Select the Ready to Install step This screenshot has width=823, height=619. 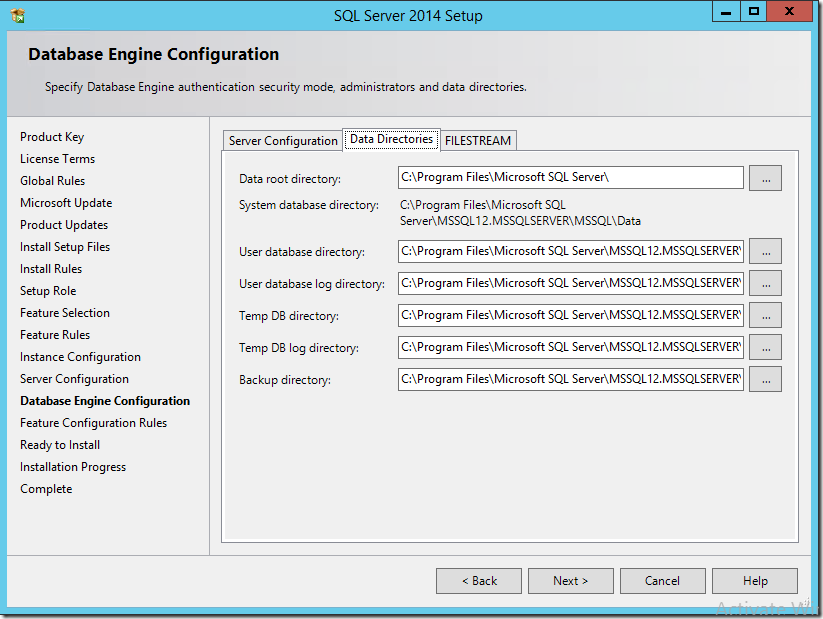click(60, 446)
